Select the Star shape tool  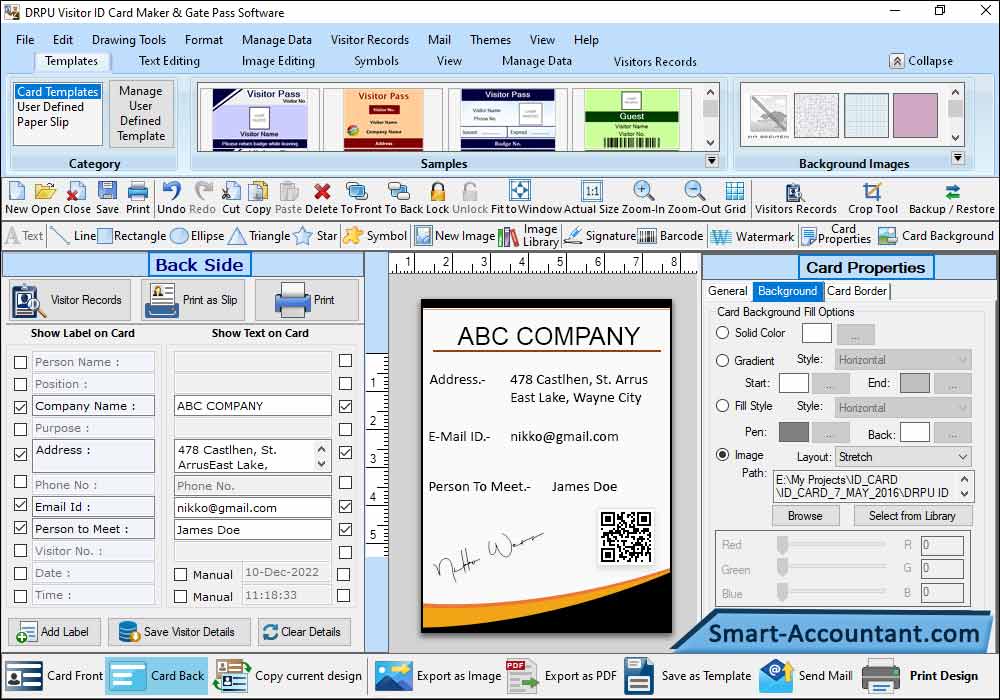316,236
